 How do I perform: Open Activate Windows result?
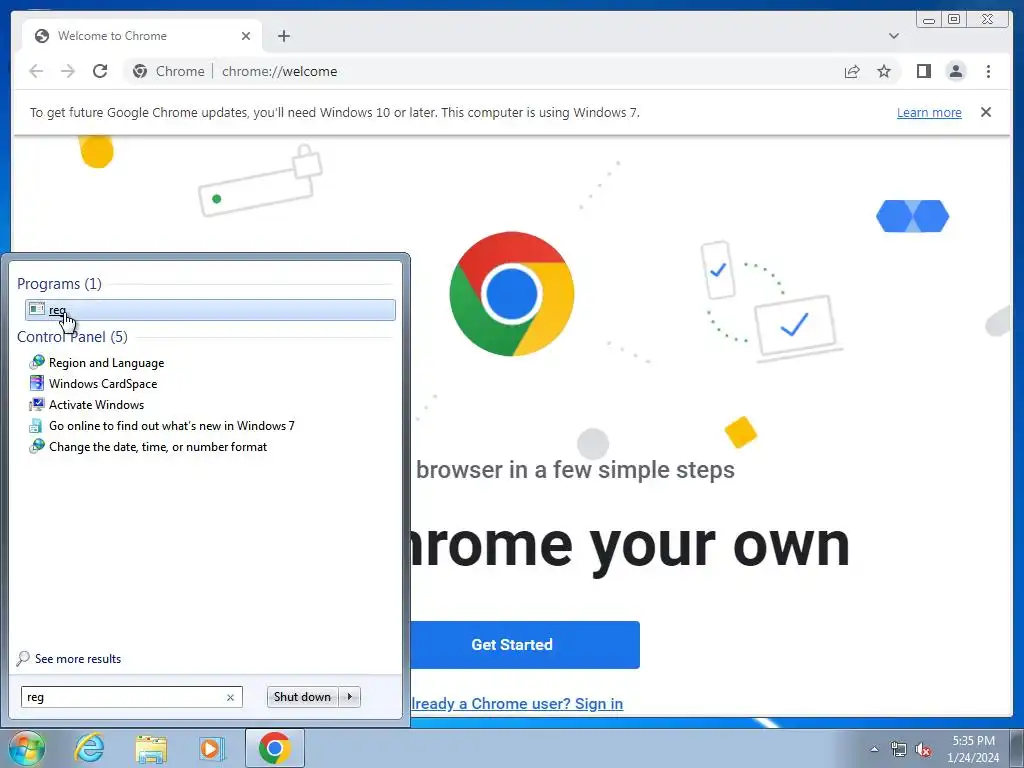[x=97, y=405]
